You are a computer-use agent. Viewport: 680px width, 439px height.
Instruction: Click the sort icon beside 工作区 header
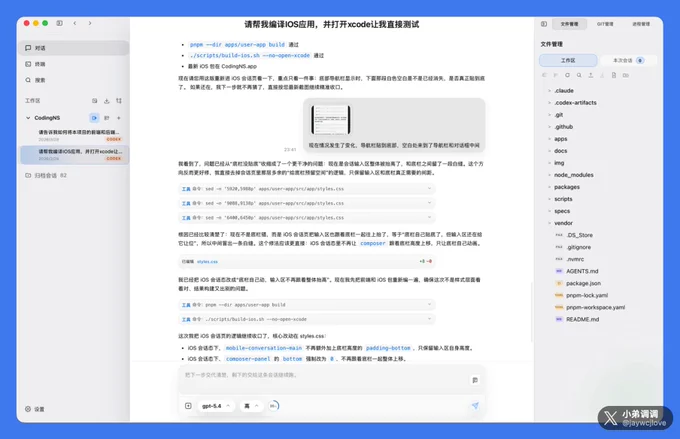119,101
